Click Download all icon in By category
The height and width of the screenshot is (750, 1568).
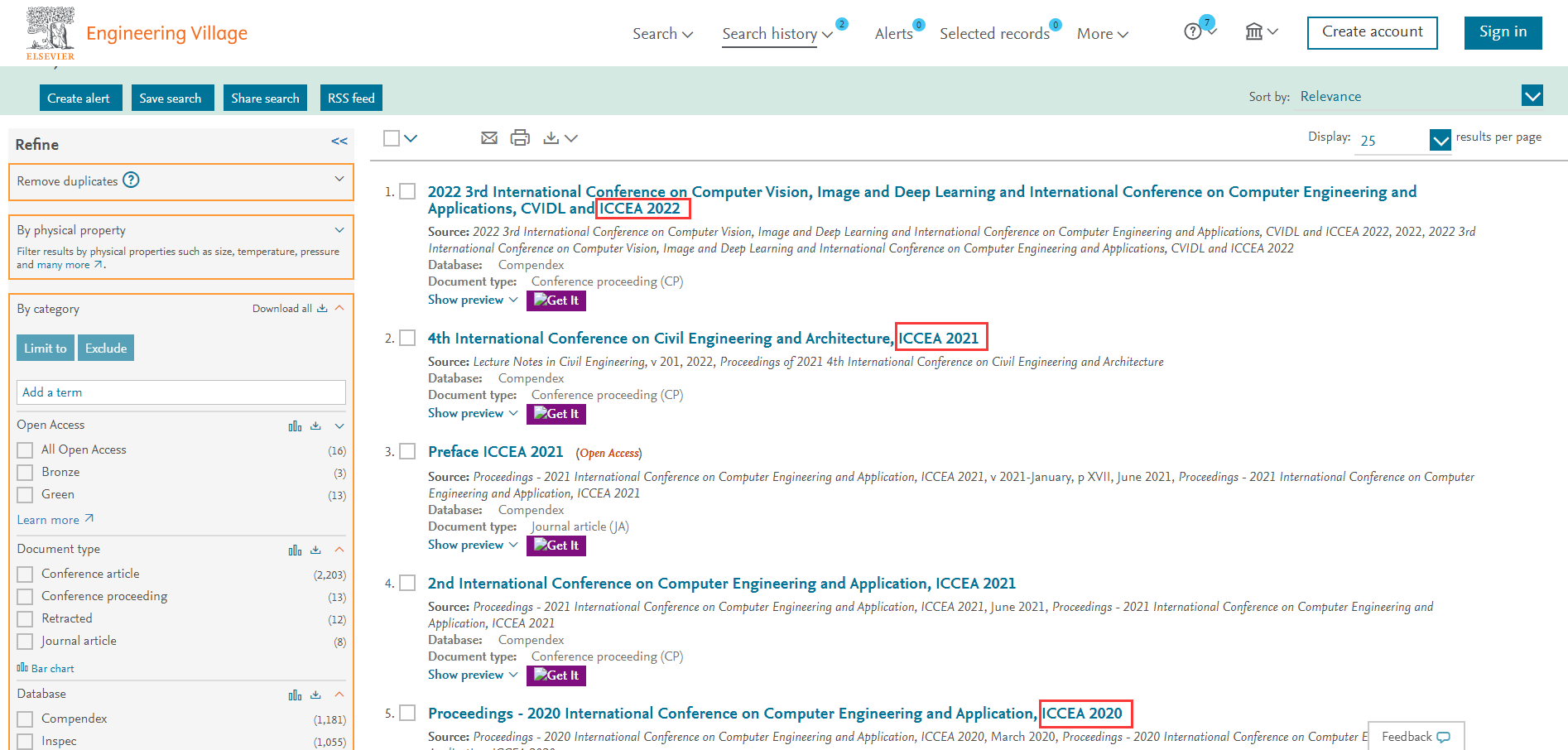pyautogui.click(x=322, y=308)
